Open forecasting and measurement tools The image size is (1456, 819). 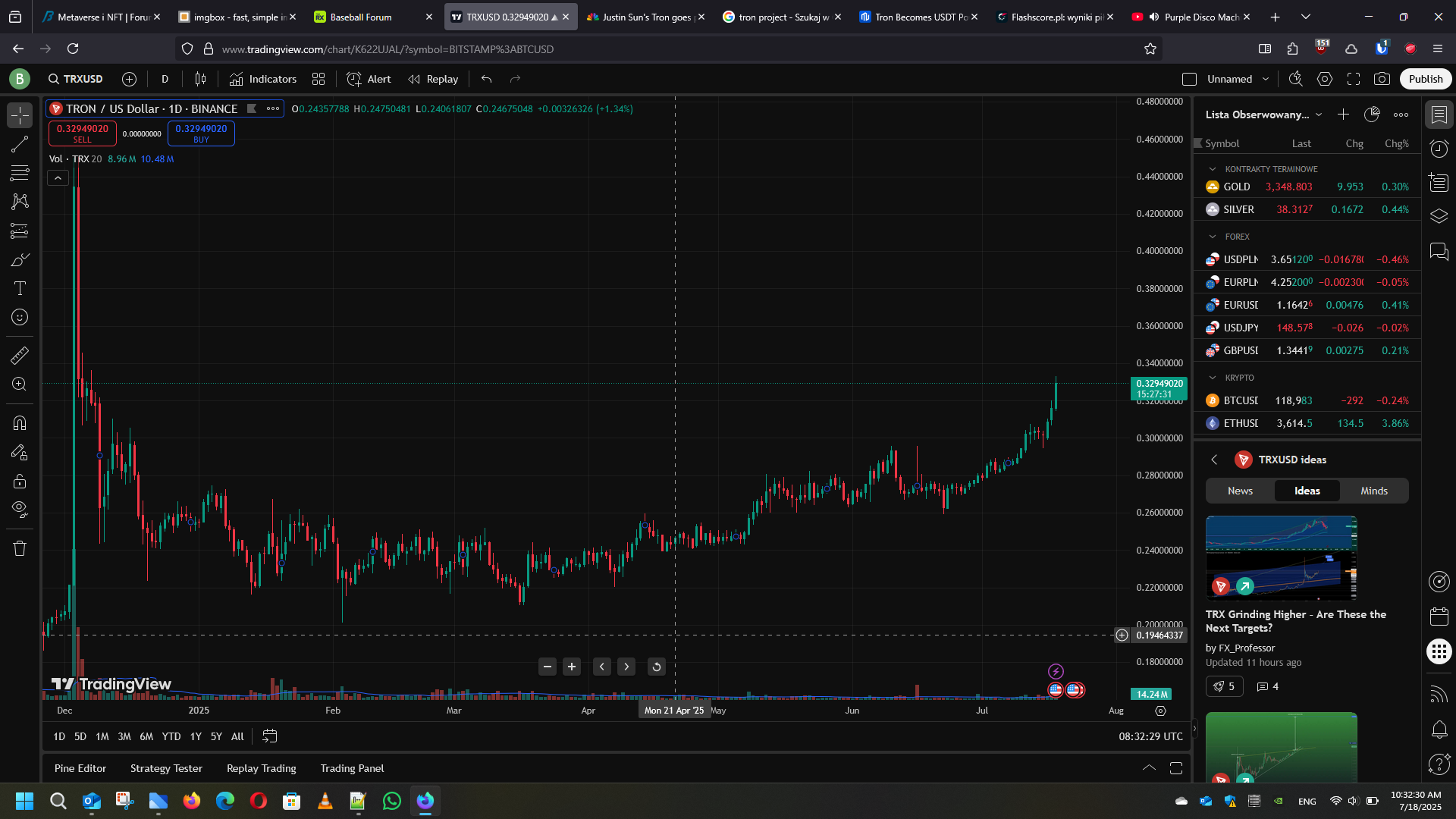(20, 231)
